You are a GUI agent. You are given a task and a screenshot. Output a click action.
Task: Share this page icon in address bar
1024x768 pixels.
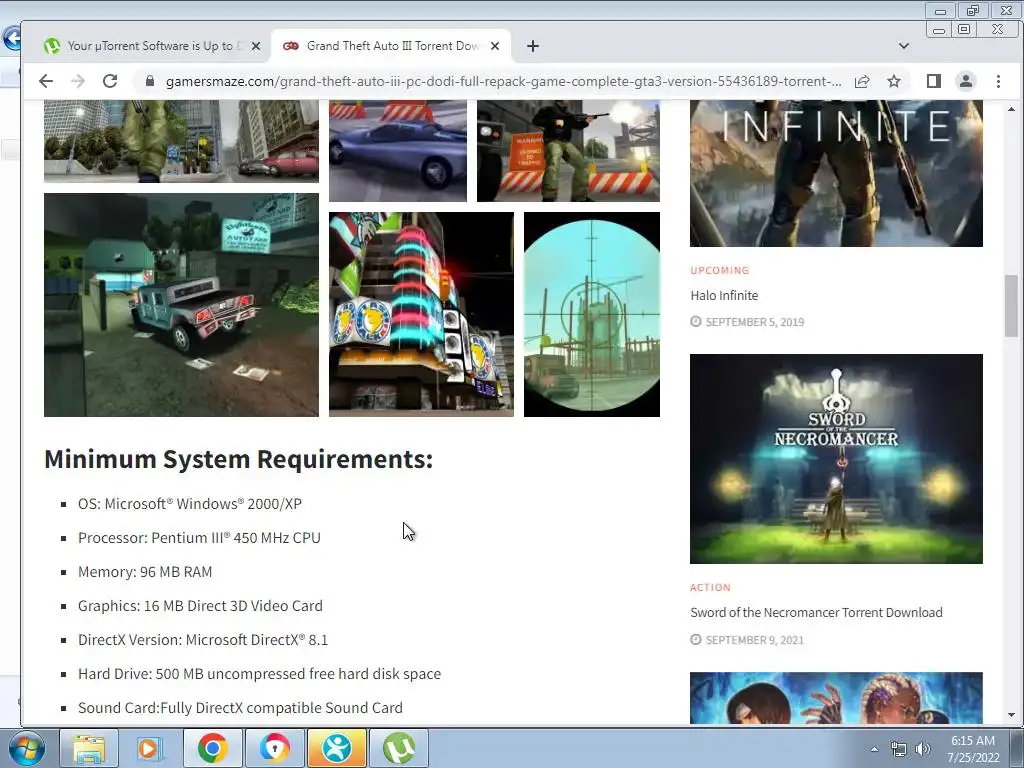pyautogui.click(x=862, y=81)
